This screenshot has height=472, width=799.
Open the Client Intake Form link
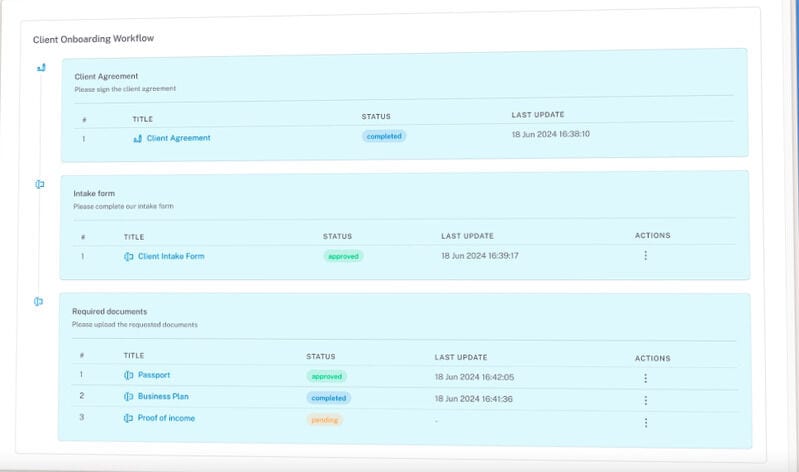click(171, 256)
